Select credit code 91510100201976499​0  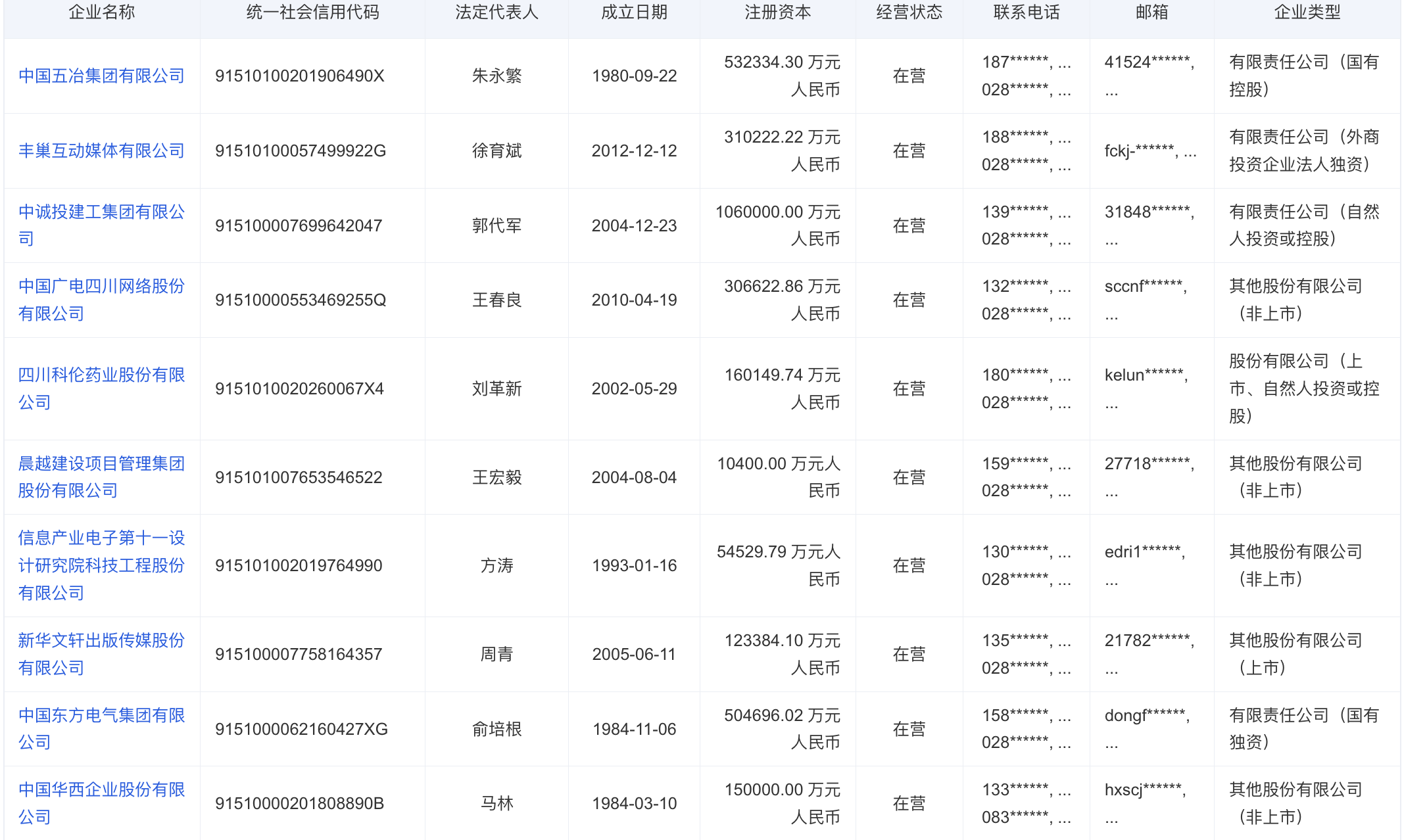coord(299,565)
